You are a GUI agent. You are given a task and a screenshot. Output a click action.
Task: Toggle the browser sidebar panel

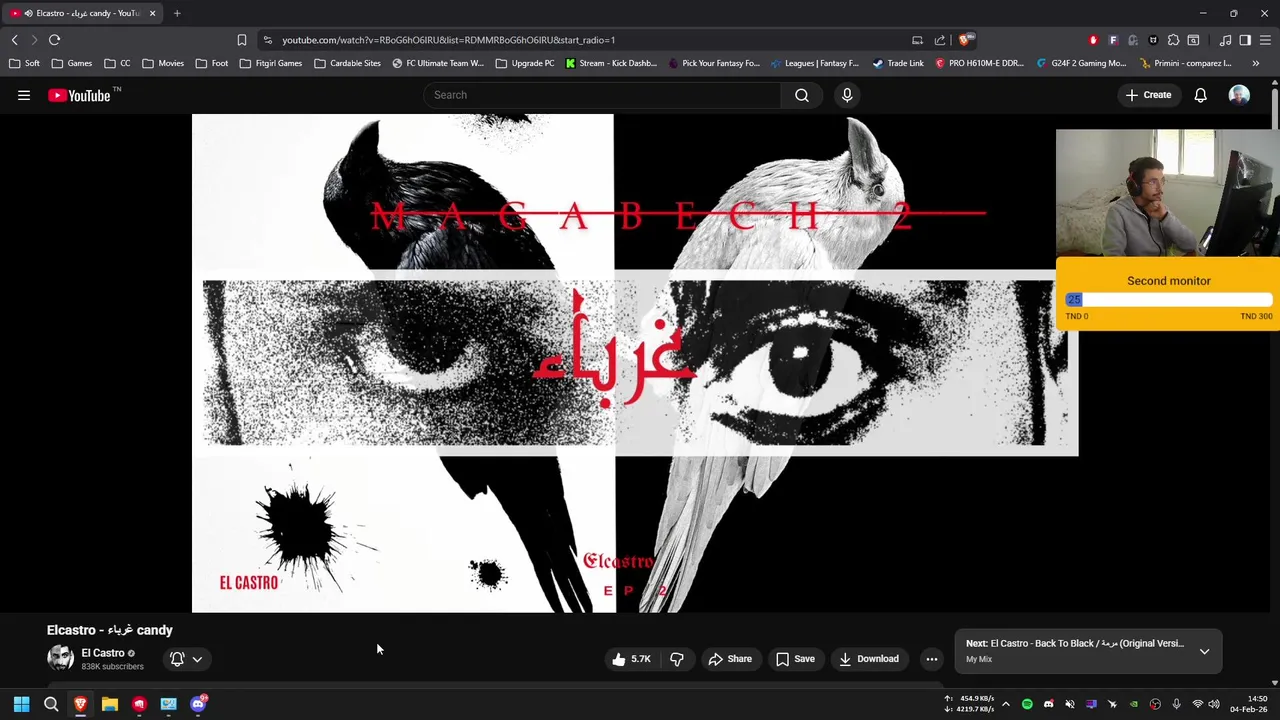tap(1245, 40)
